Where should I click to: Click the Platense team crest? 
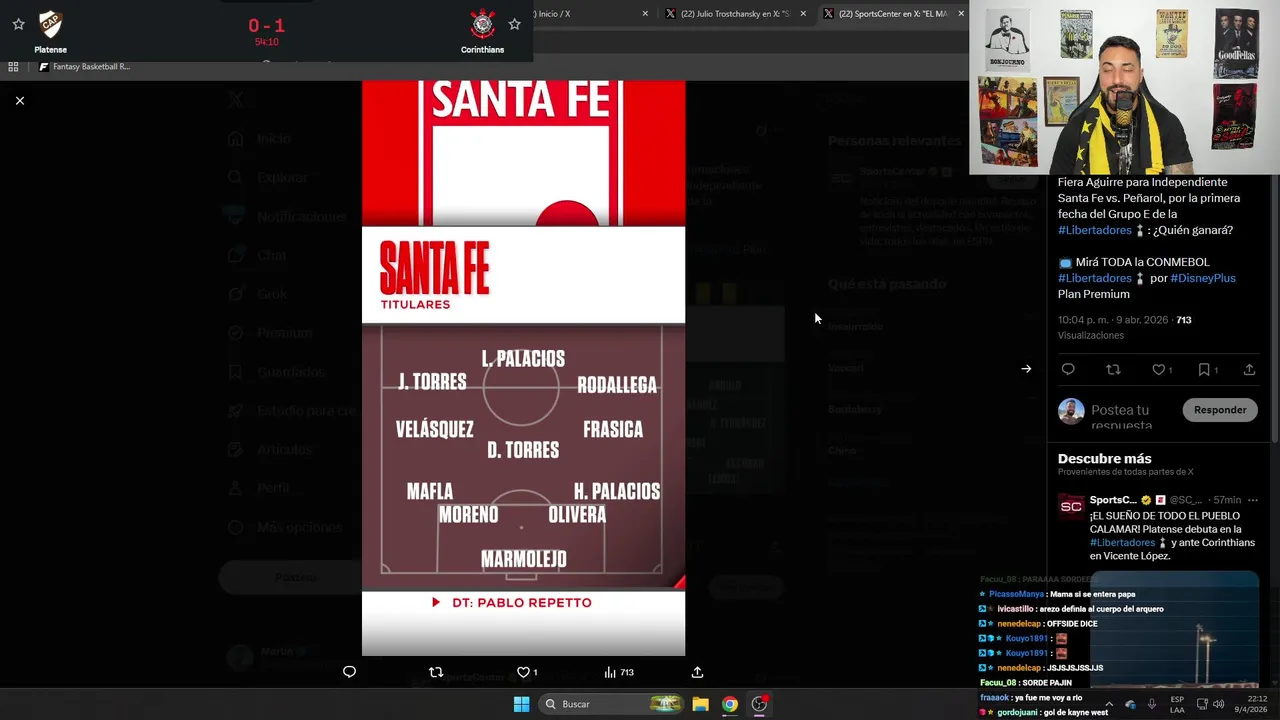(x=50, y=24)
